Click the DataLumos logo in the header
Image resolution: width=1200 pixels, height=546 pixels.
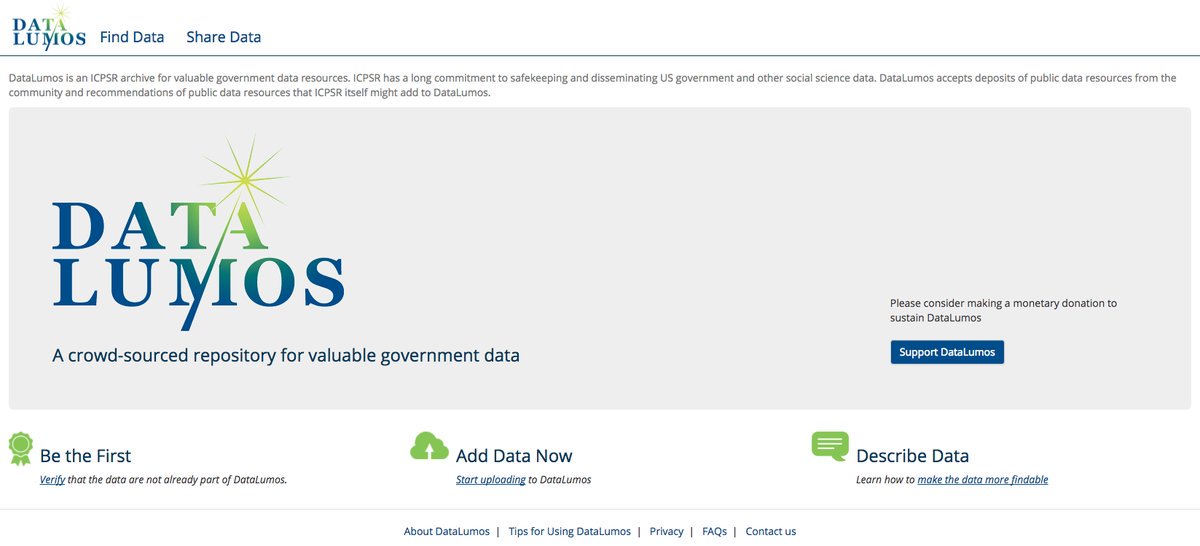point(48,27)
